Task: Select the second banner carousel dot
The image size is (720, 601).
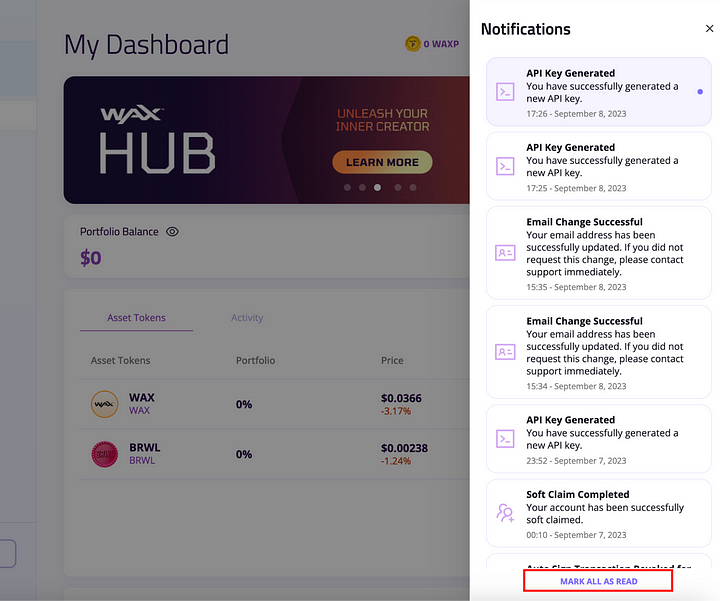Action: [x=362, y=187]
